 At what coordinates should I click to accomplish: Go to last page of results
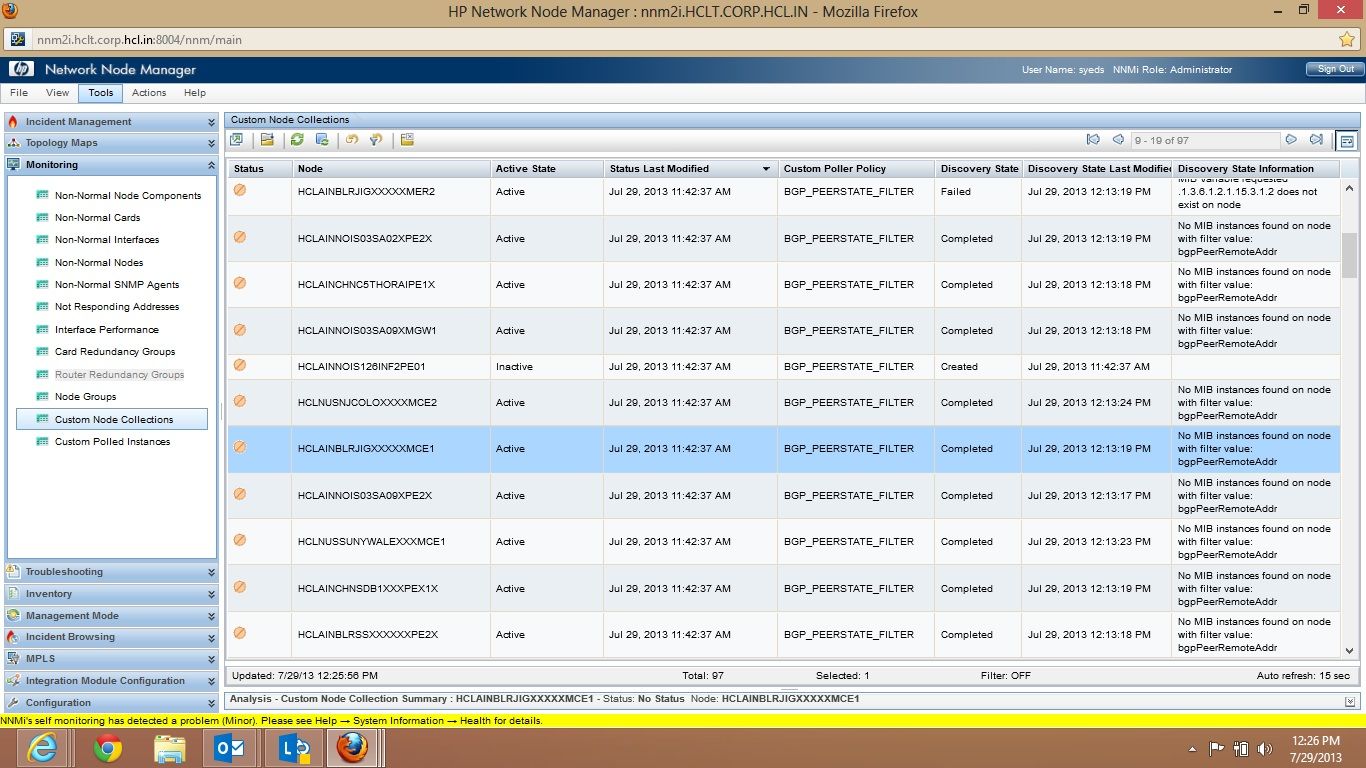(x=1316, y=140)
